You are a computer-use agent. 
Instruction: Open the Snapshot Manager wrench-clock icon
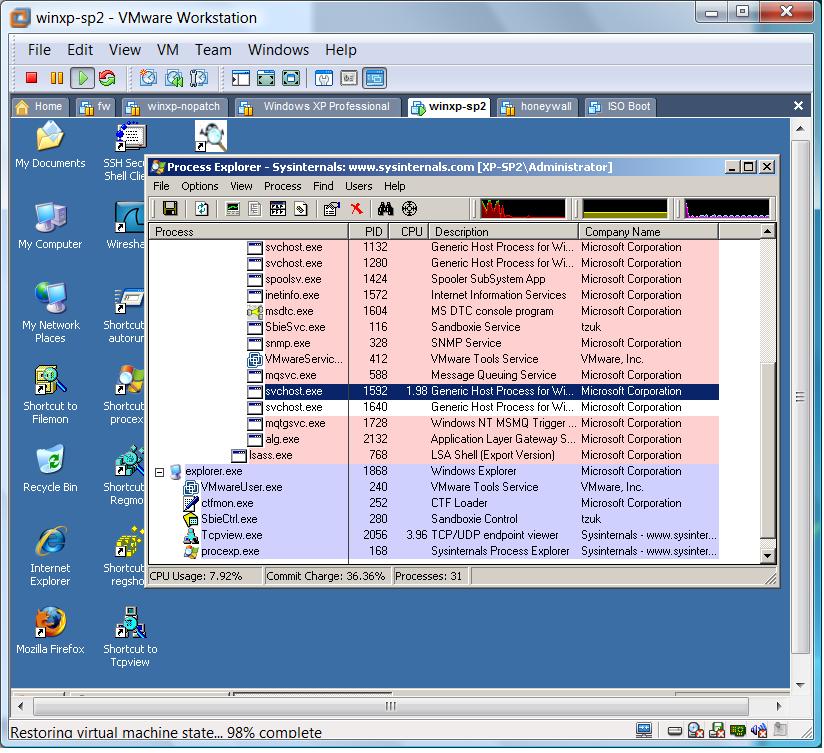[199, 78]
